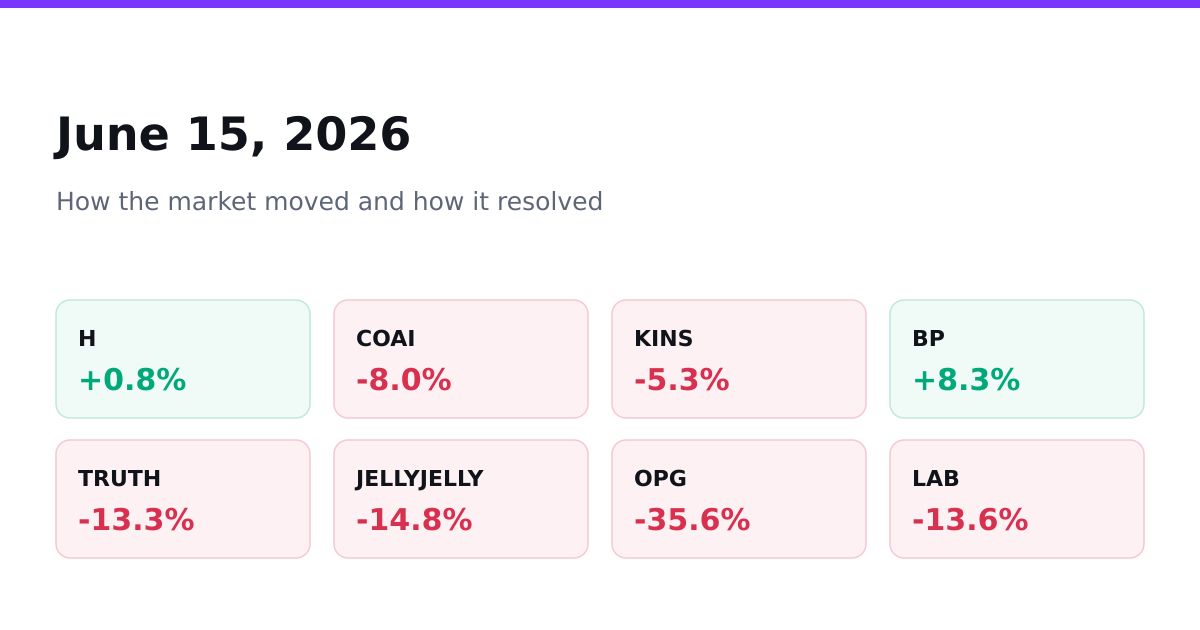Select the -13.6% change value

970,521
